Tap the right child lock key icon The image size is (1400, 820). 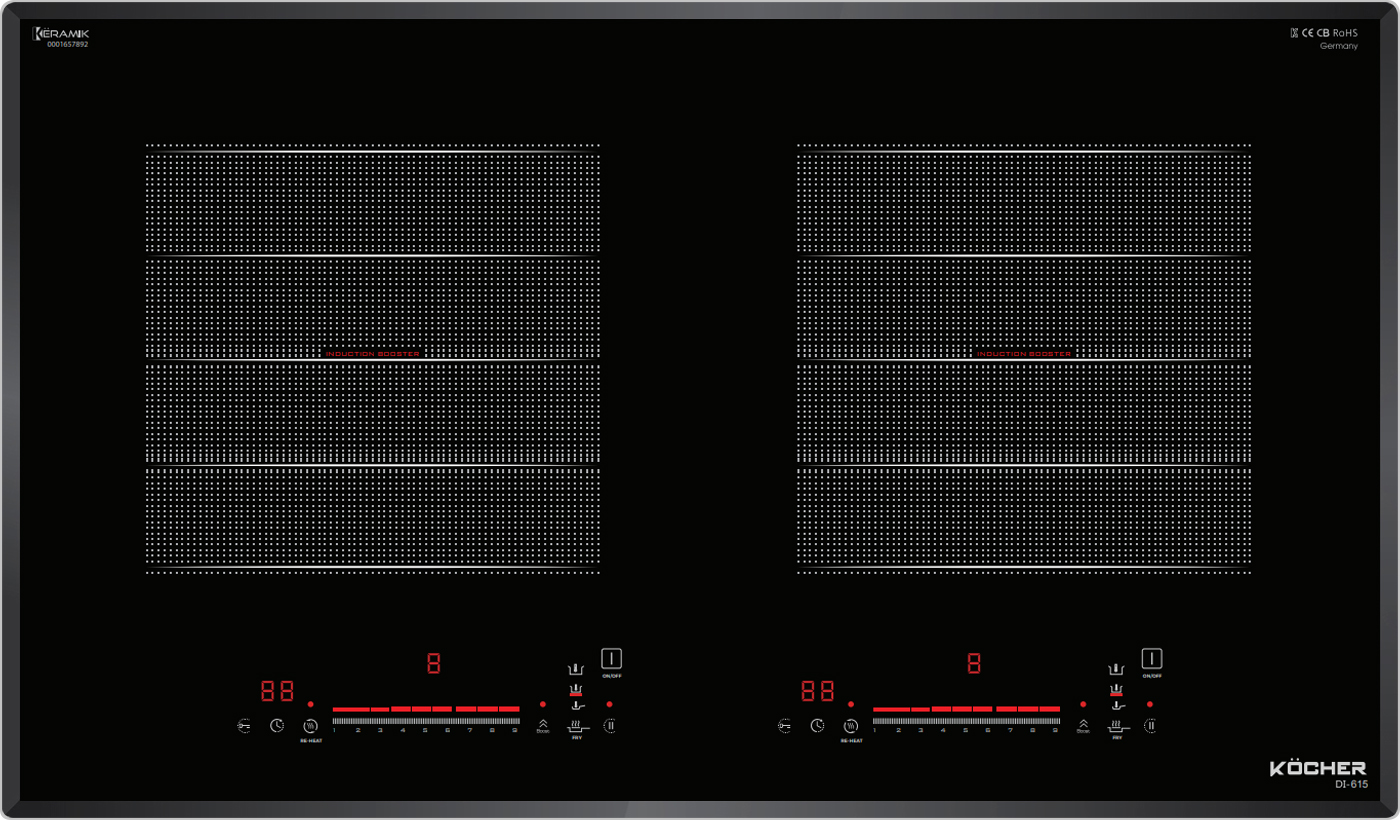coord(784,725)
